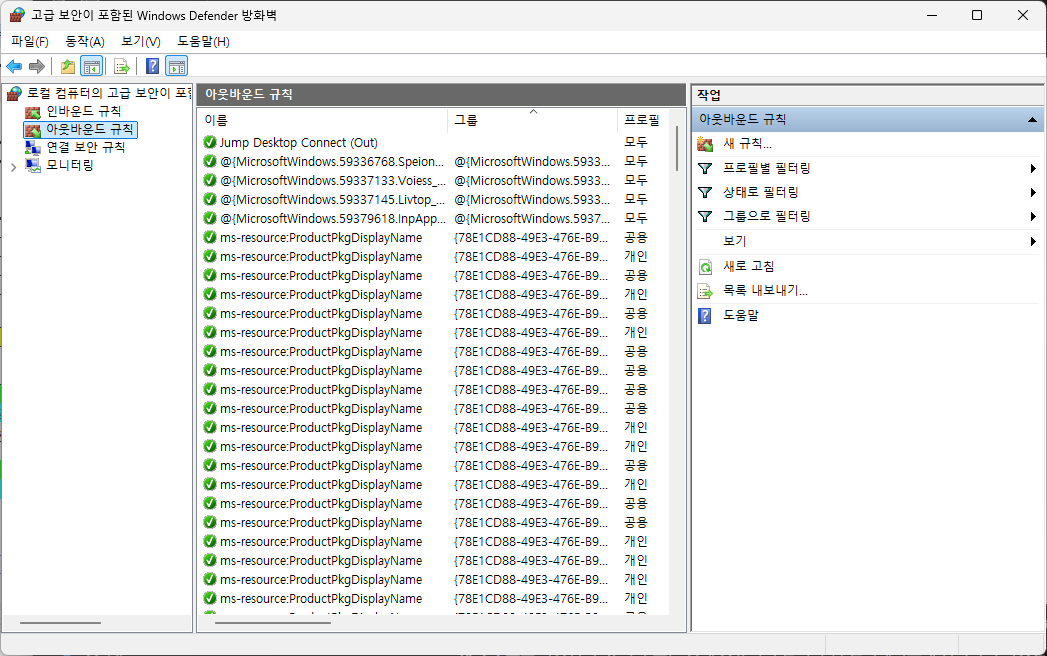The height and width of the screenshot is (656, 1047).
Task: Click the 새로 고침 refresh icon
Action: tap(705, 267)
